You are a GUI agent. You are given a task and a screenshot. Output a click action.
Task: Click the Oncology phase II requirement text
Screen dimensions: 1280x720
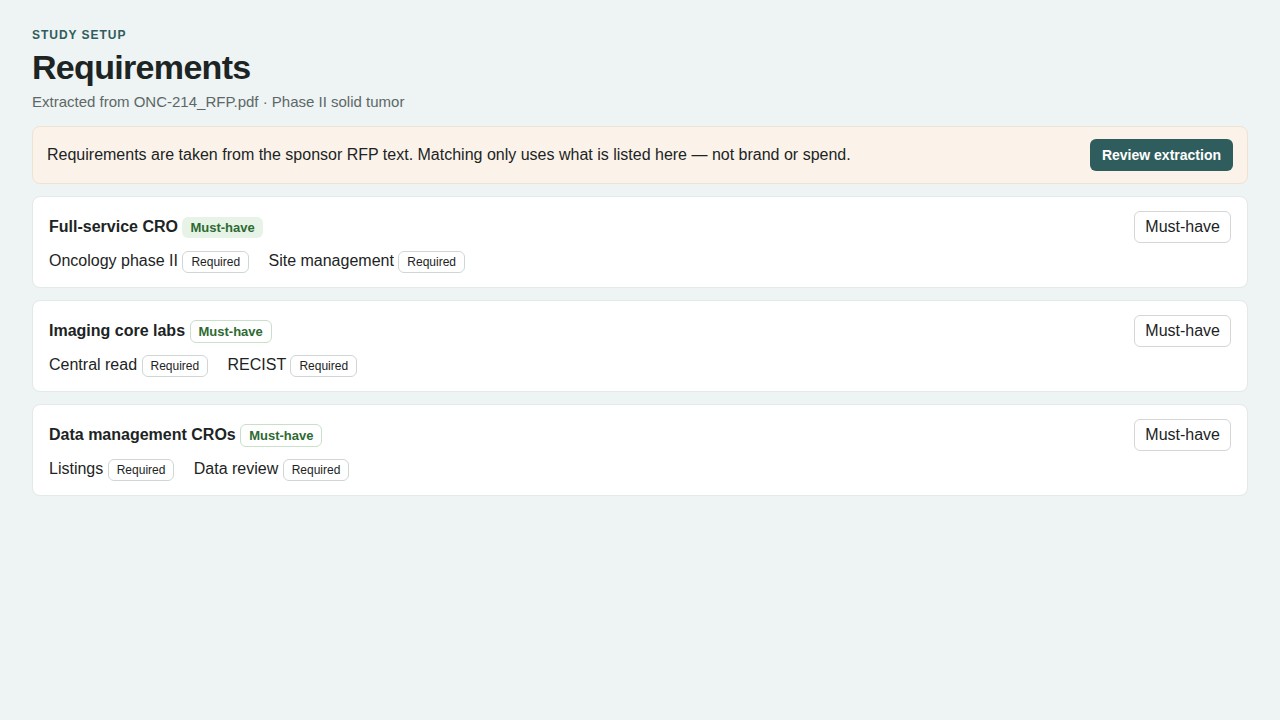click(113, 261)
